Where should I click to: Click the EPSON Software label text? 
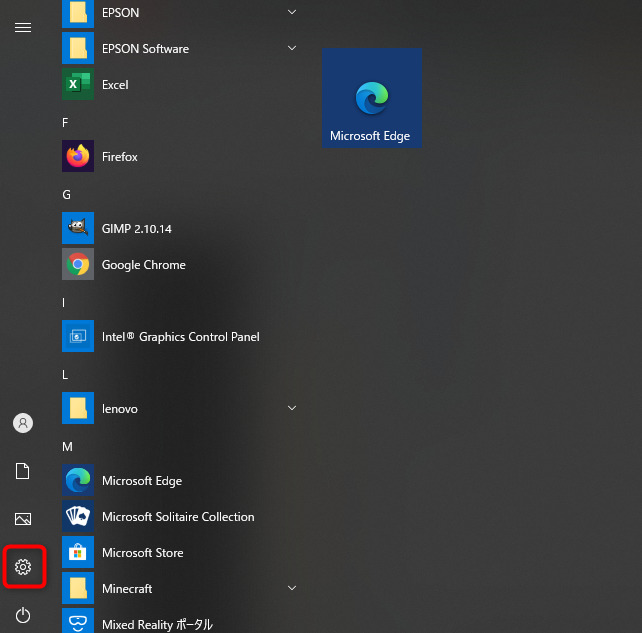tap(145, 49)
